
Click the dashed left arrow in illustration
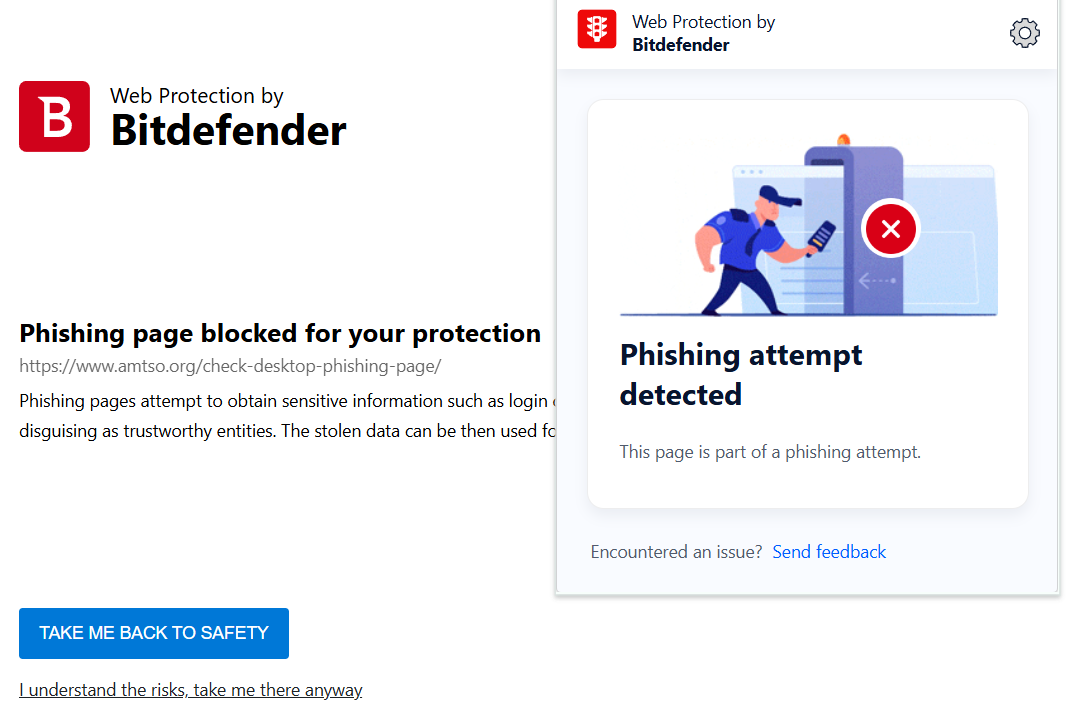[877, 281]
